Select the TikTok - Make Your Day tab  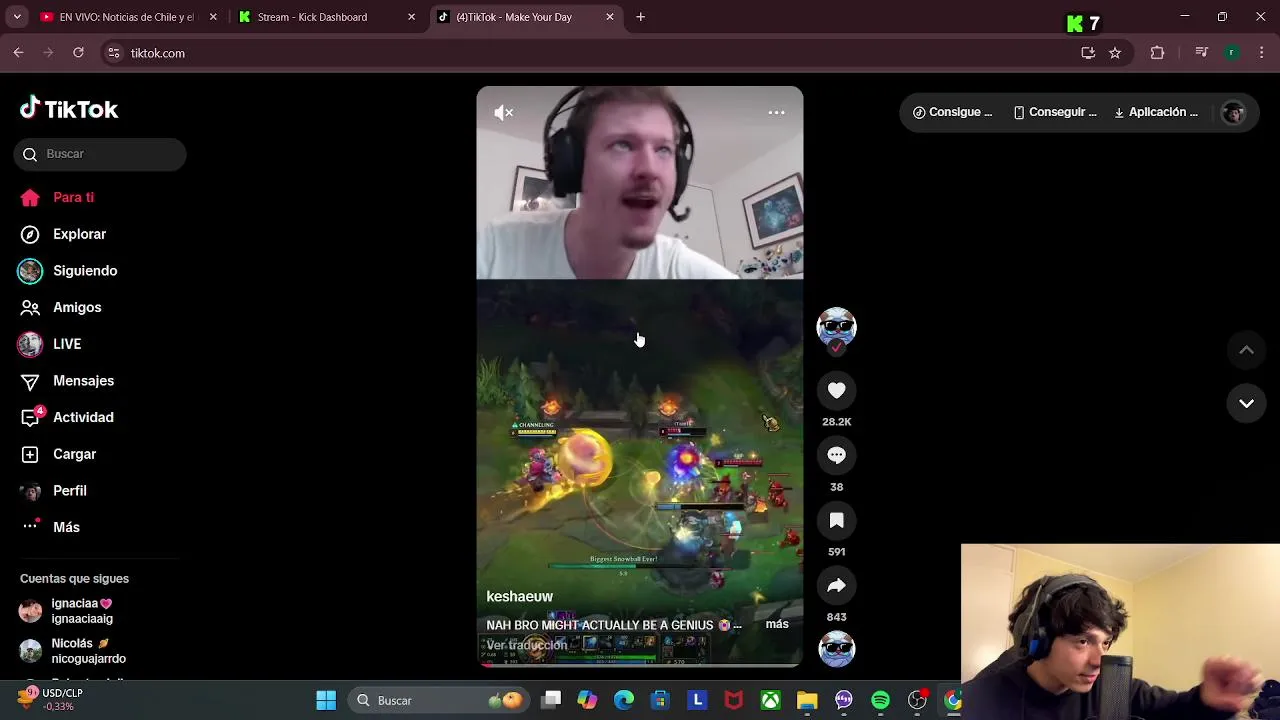524,17
